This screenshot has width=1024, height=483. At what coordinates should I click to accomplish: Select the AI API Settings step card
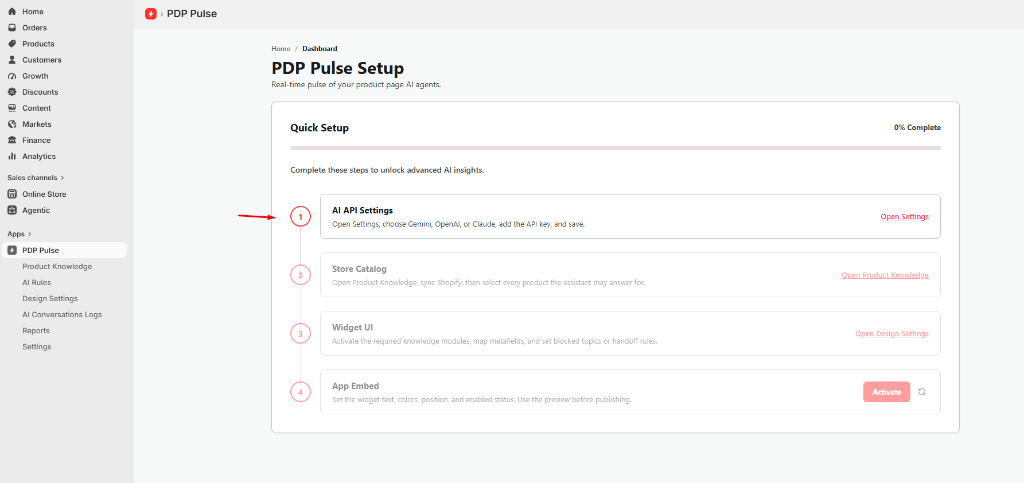[630, 217]
